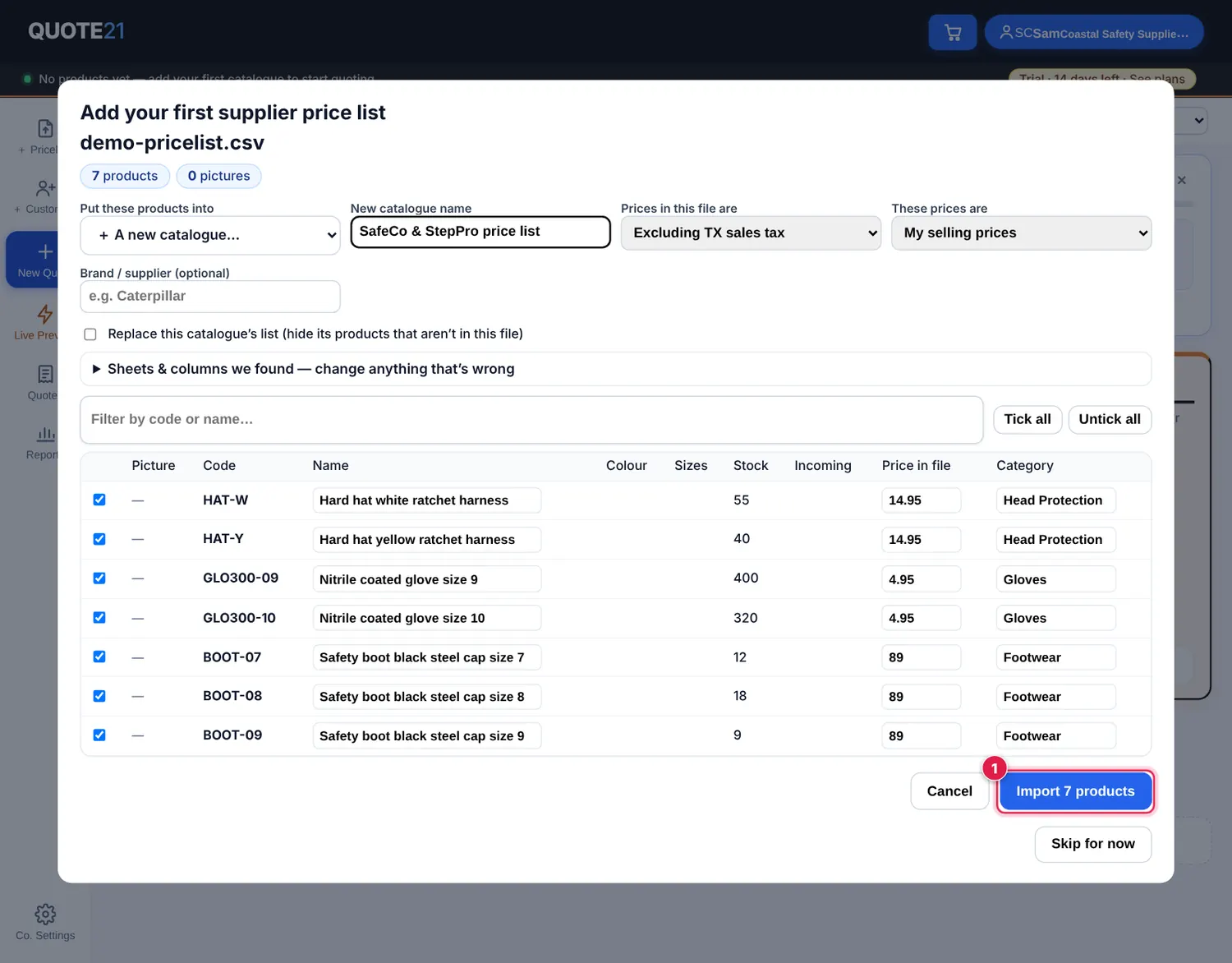Expand Sheets & columns we found section
Screen dimensions: 1232x963
[x=616, y=369]
